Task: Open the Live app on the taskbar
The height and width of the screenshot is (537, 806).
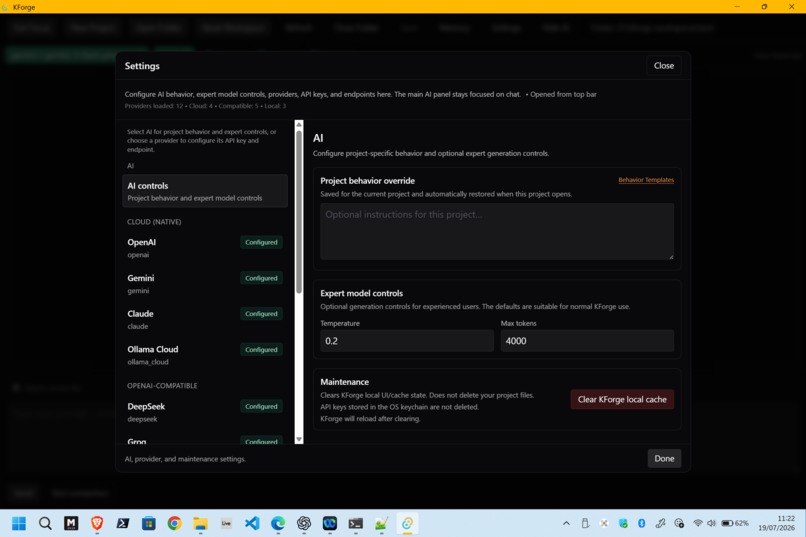Action: 226,523
